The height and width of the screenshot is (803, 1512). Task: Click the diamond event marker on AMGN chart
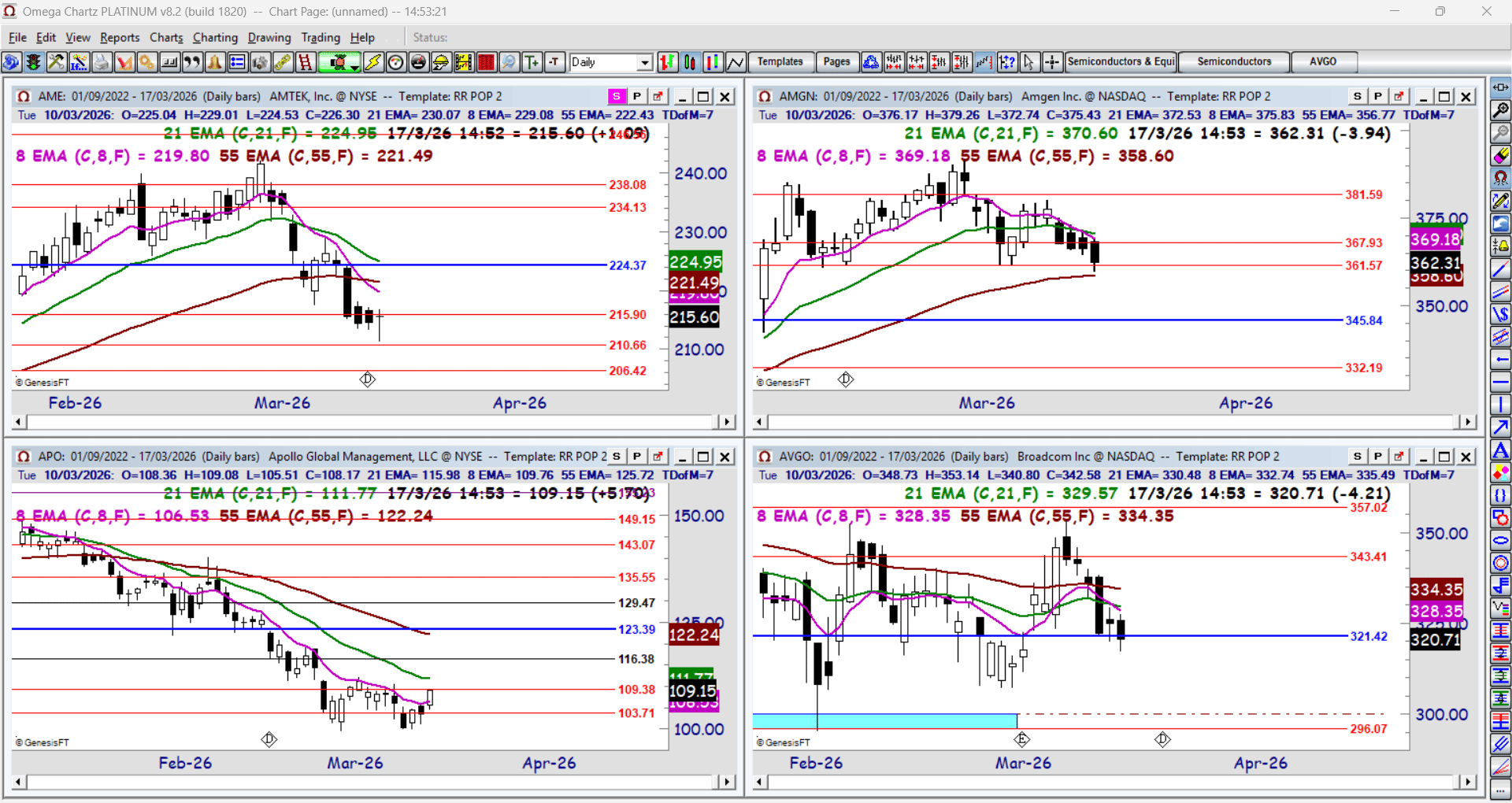coord(846,379)
